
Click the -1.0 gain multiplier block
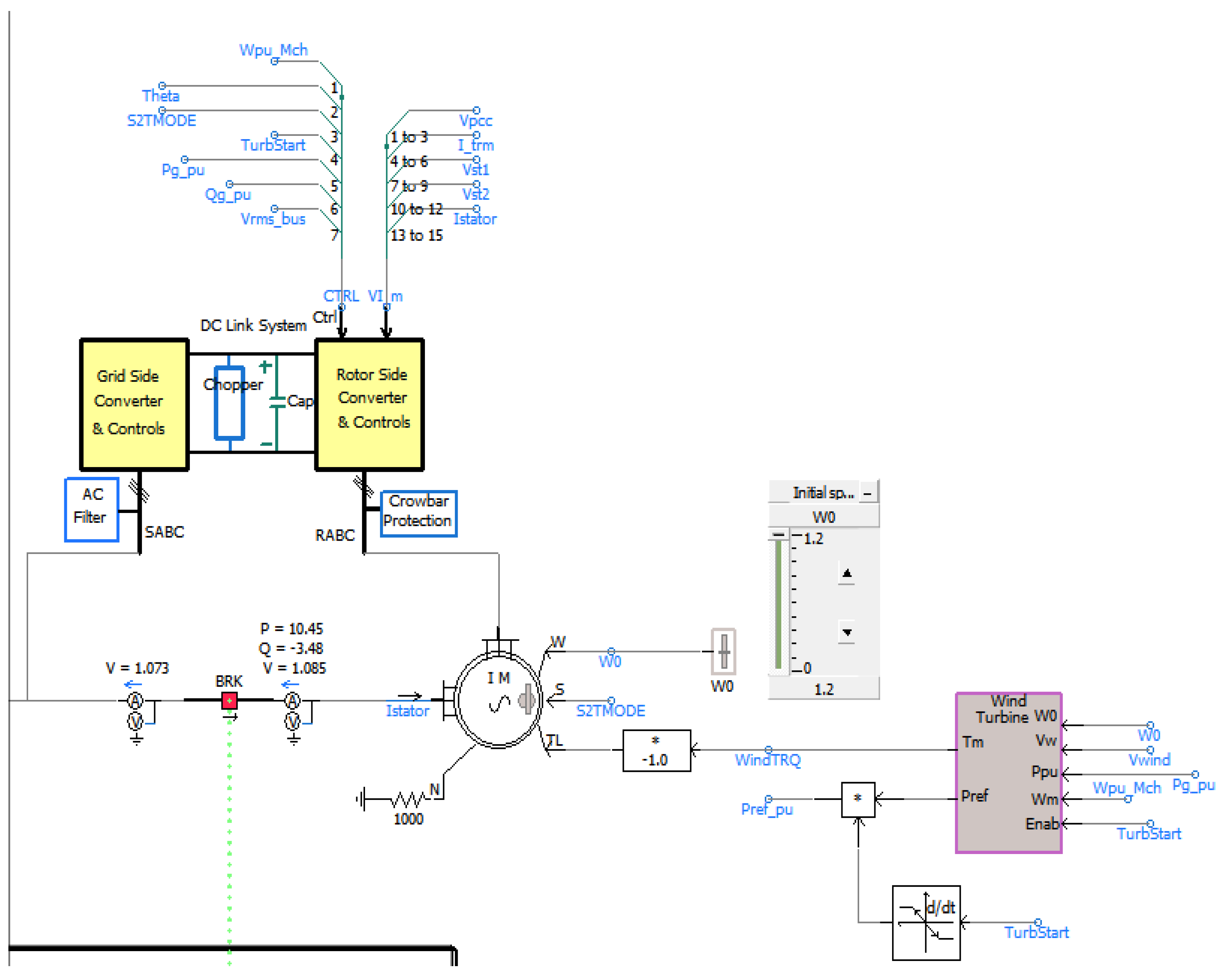point(656,750)
